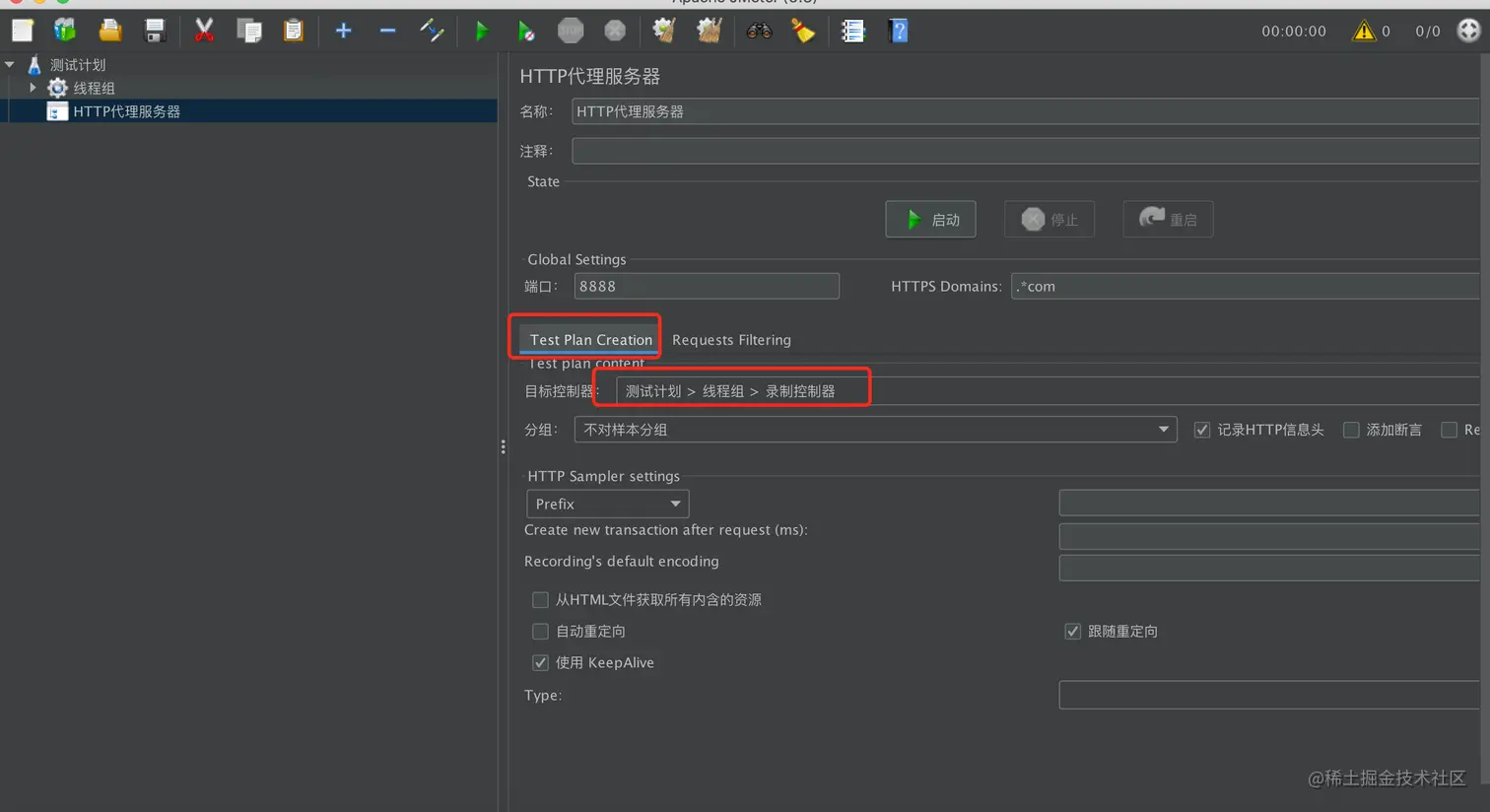Click the 停止 stop button
The width and height of the screenshot is (1490, 812).
click(x=1050, y=220)
